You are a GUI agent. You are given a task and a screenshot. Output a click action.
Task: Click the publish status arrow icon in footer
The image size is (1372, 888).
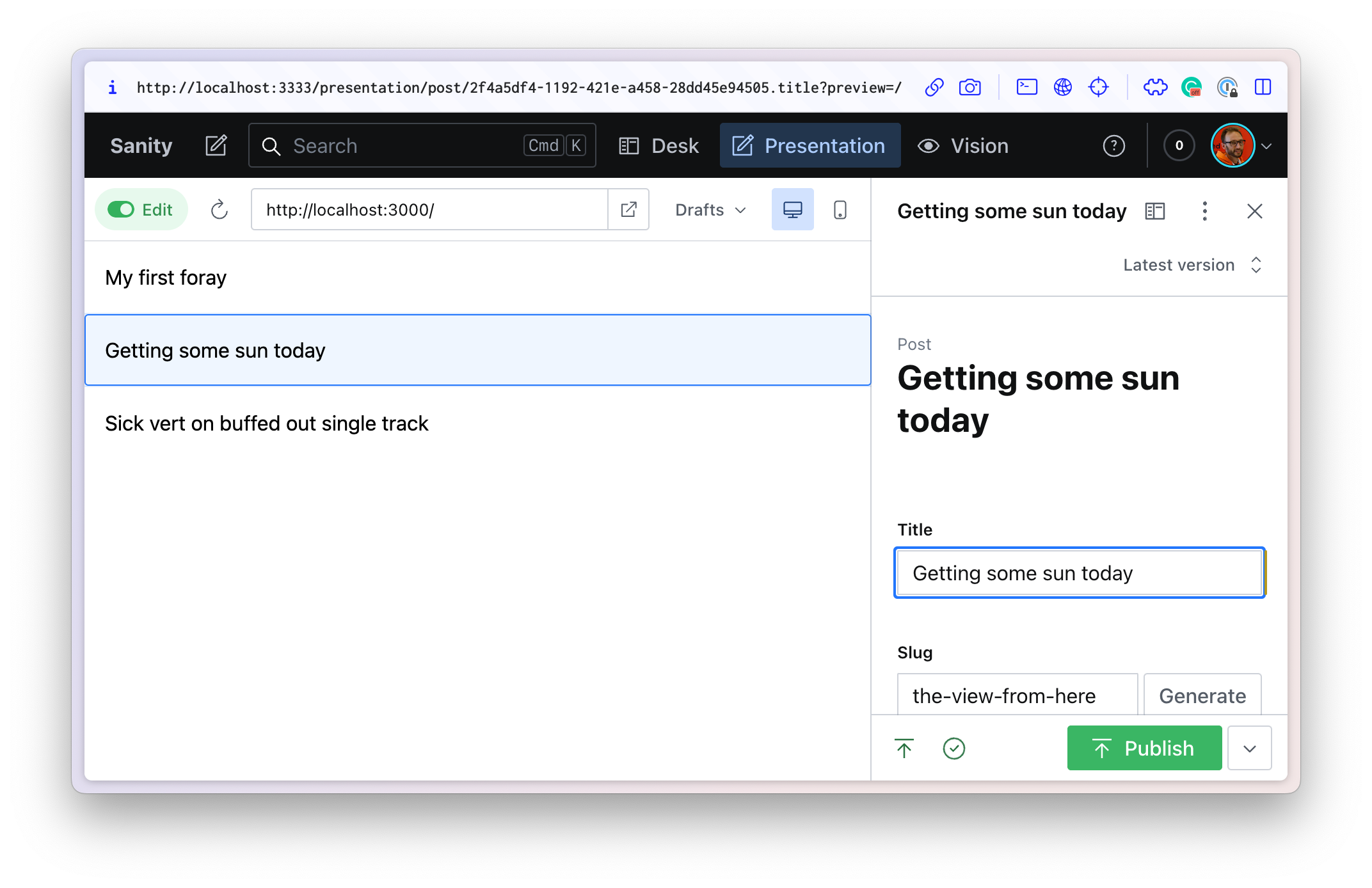[904, 748]
